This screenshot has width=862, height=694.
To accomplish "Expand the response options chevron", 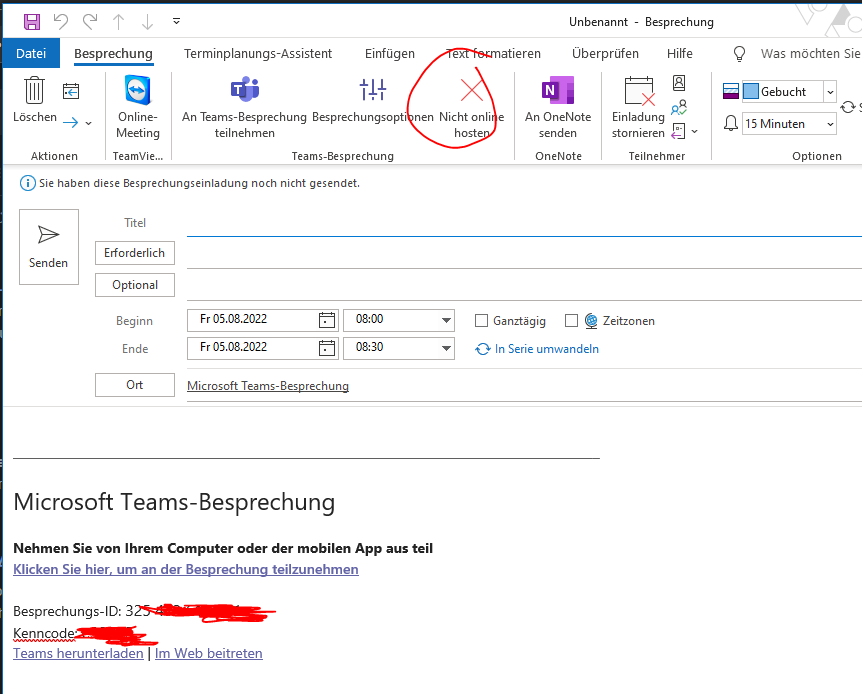I will (x=695, y=131).
